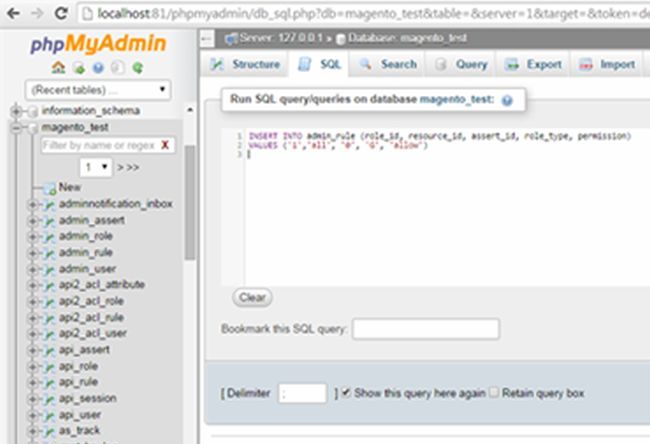The image size is (650, 444).
Task: Clear table filter with red X
Action: tap(165, 145)
